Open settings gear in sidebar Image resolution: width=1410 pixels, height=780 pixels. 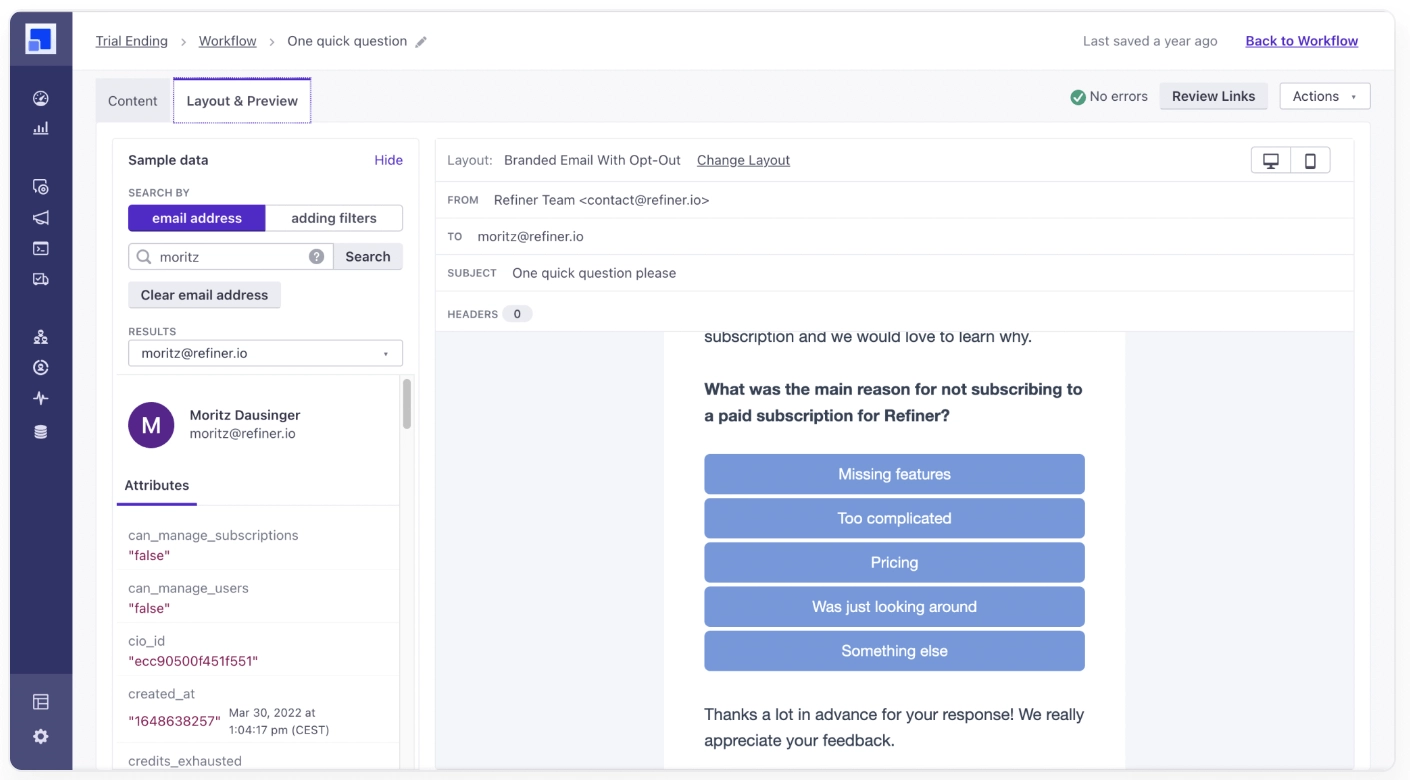click(41, 736)
